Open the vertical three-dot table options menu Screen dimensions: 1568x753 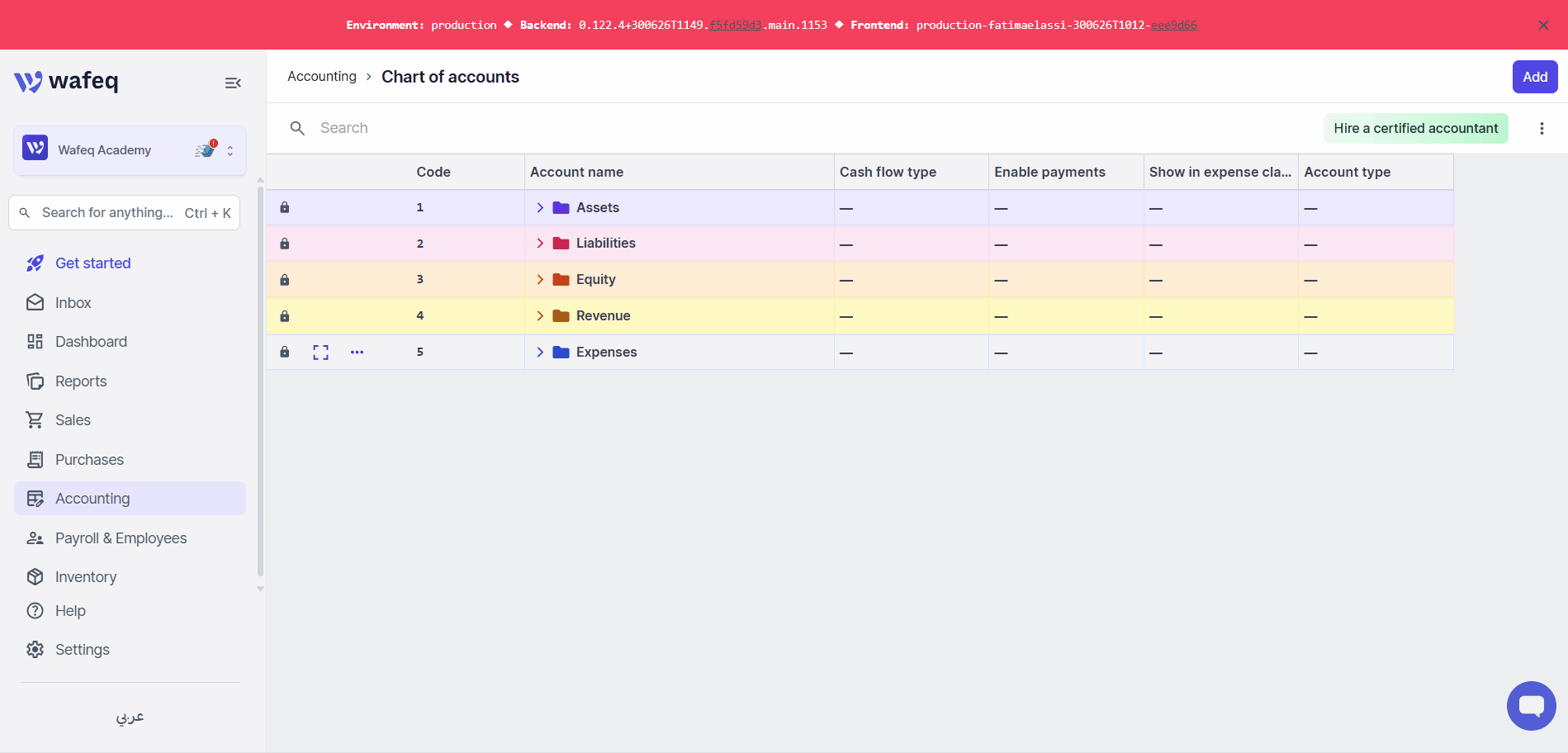1542,128
